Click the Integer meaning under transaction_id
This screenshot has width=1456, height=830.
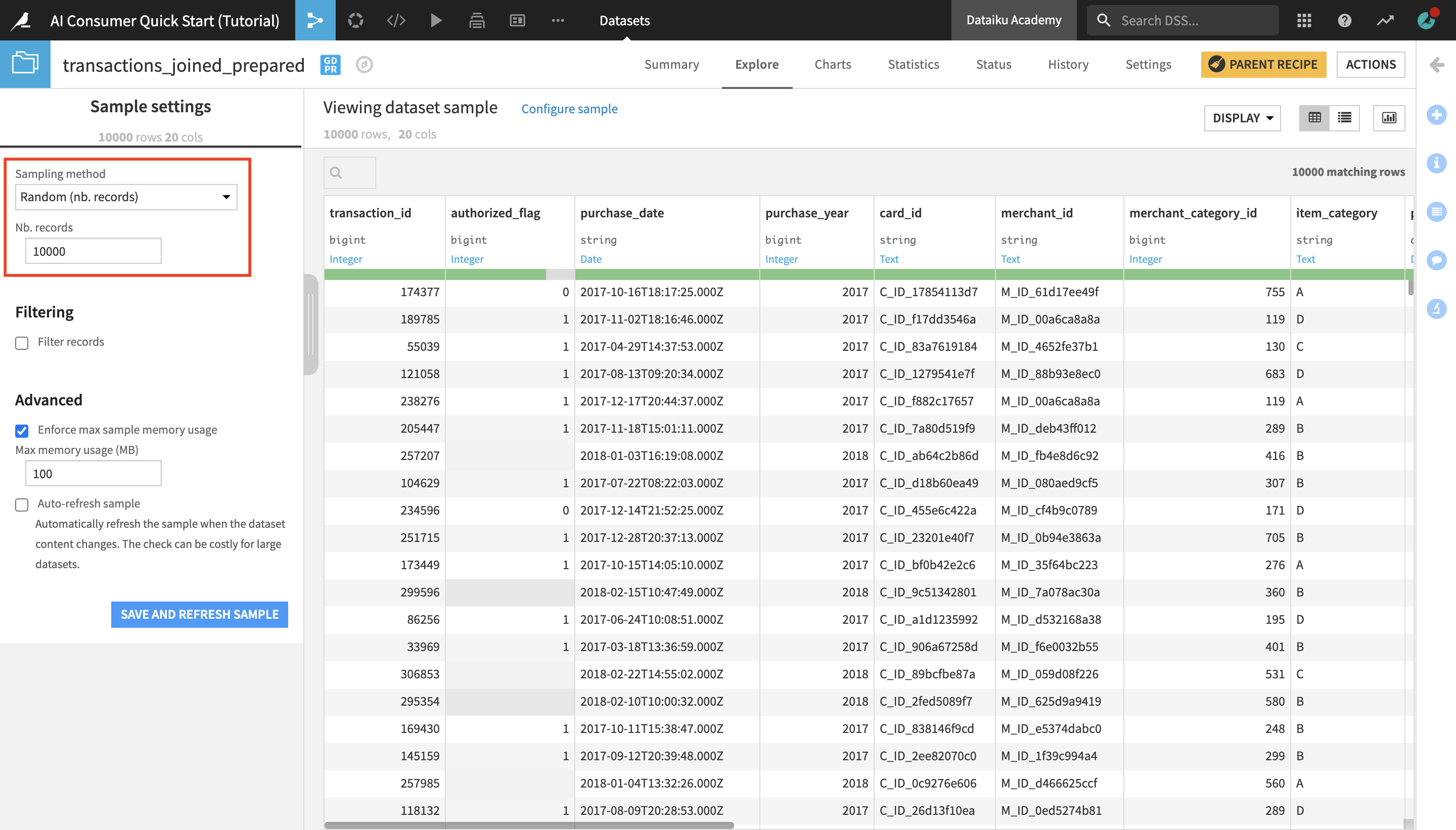click(x=345, y=259)
